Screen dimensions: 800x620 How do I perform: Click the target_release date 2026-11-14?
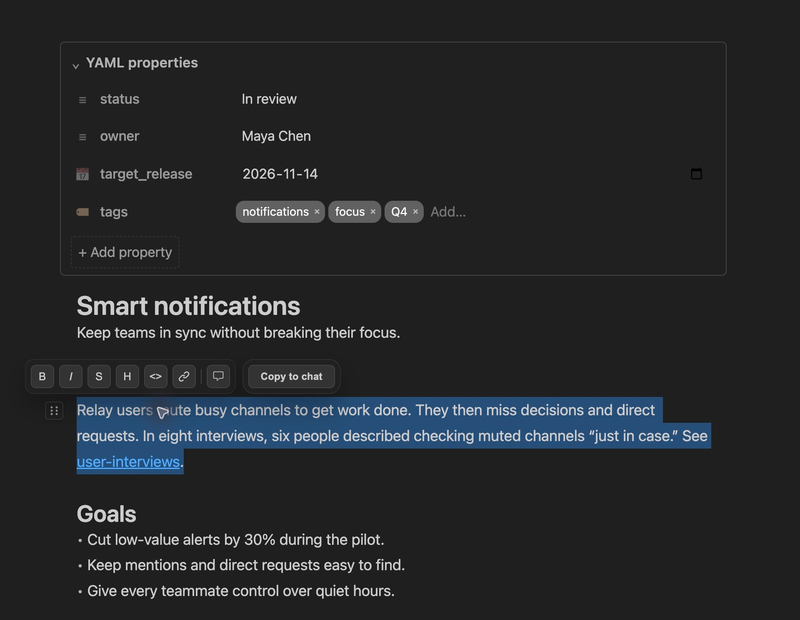[280, 174]
